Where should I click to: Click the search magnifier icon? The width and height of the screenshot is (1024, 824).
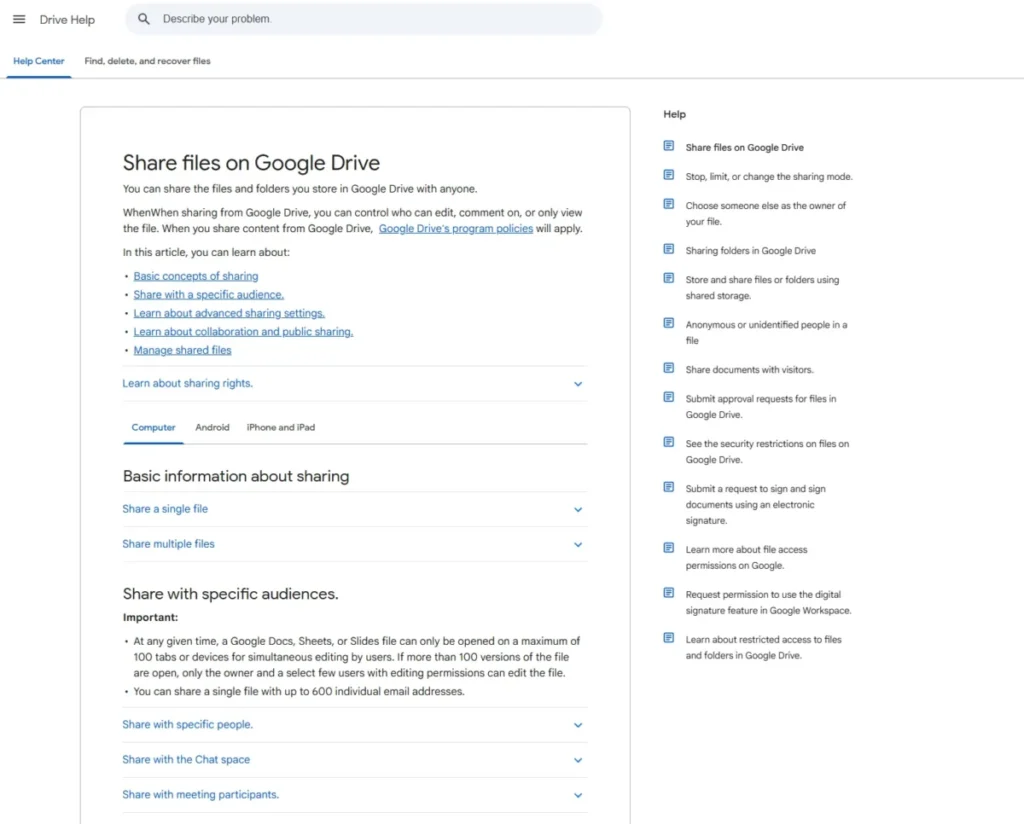144,19
